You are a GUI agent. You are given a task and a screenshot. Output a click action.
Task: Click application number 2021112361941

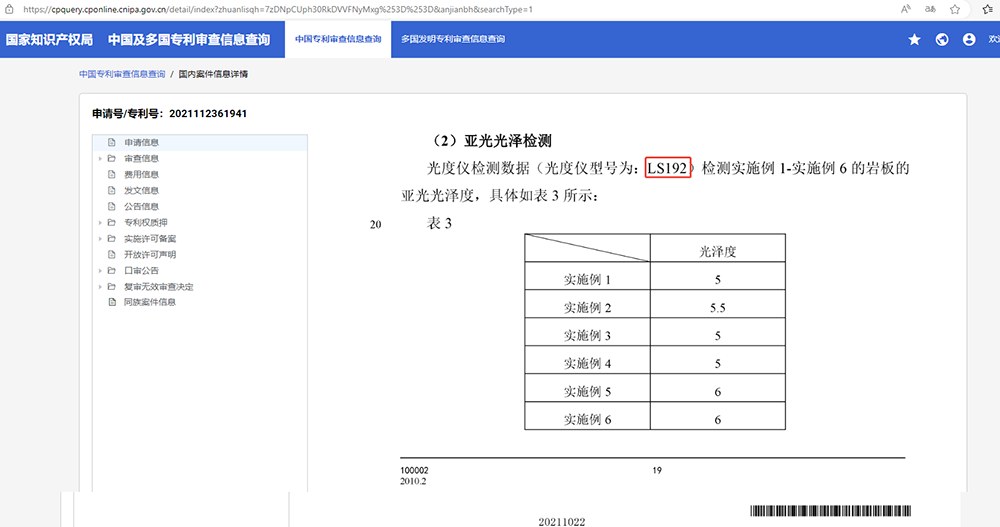coord(208,114)
